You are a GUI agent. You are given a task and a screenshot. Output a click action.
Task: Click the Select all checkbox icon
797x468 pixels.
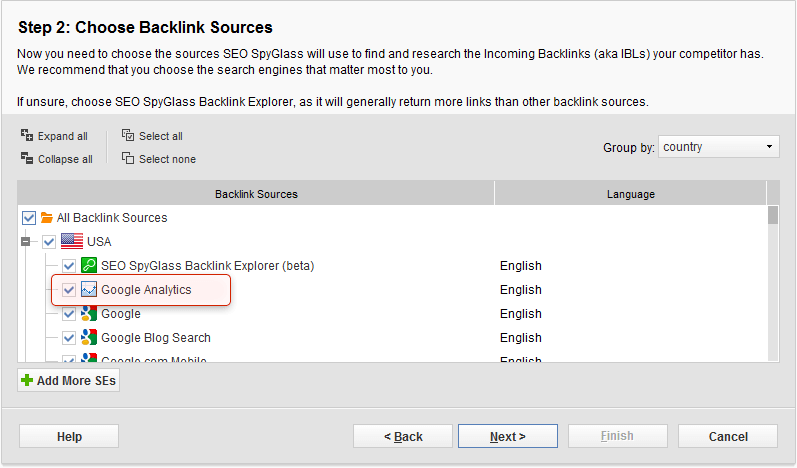point(128,135)
